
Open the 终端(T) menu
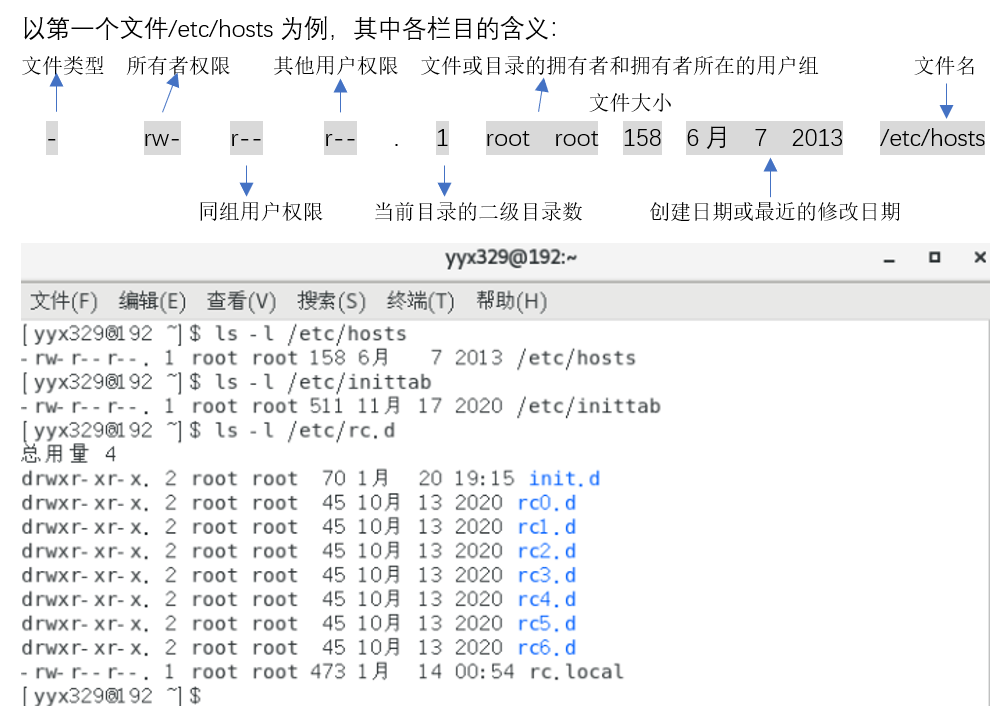[x=420, y=301]
